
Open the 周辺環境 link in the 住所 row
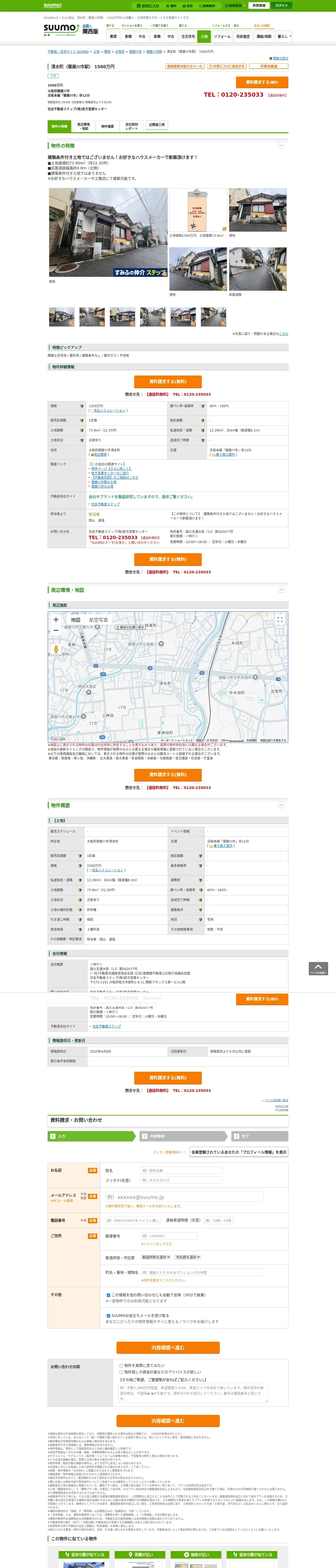point(99,455)
